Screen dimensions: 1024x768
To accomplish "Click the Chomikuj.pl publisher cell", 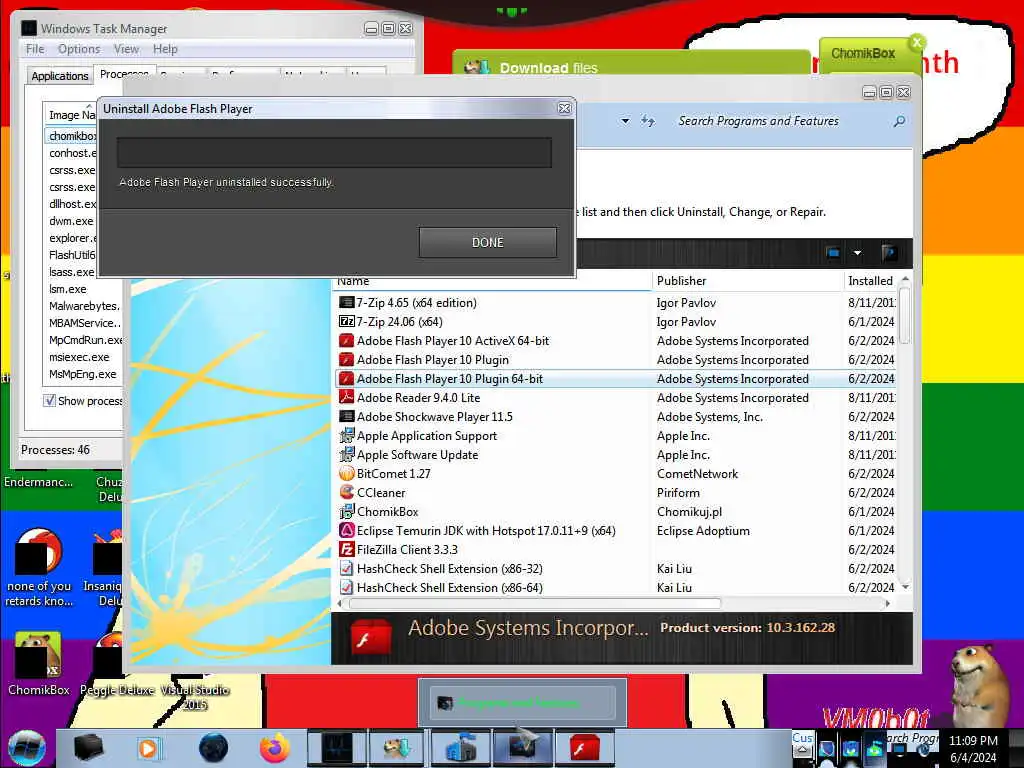I will 689,511.
